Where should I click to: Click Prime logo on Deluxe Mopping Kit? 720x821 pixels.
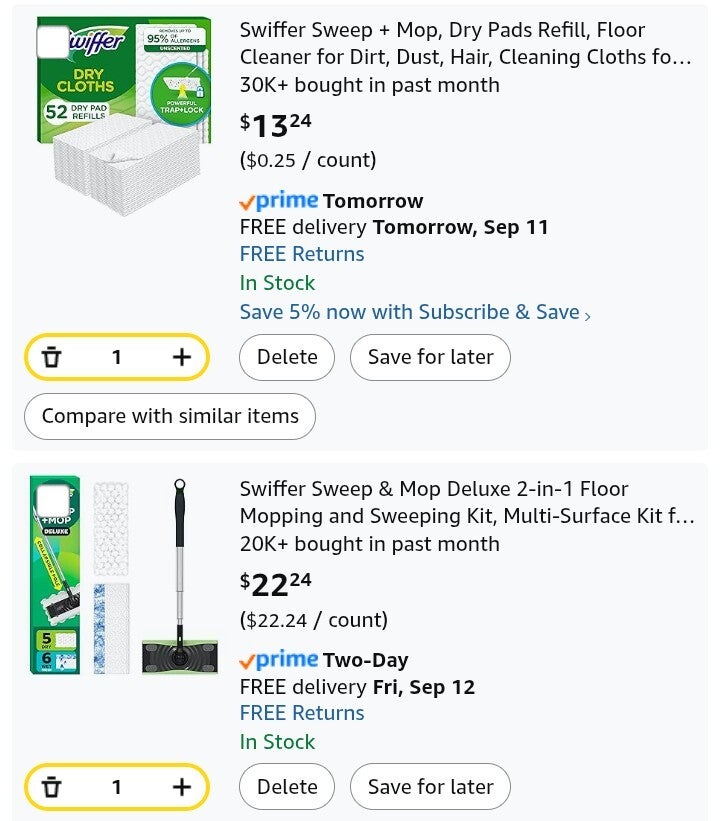click(279, 660)
